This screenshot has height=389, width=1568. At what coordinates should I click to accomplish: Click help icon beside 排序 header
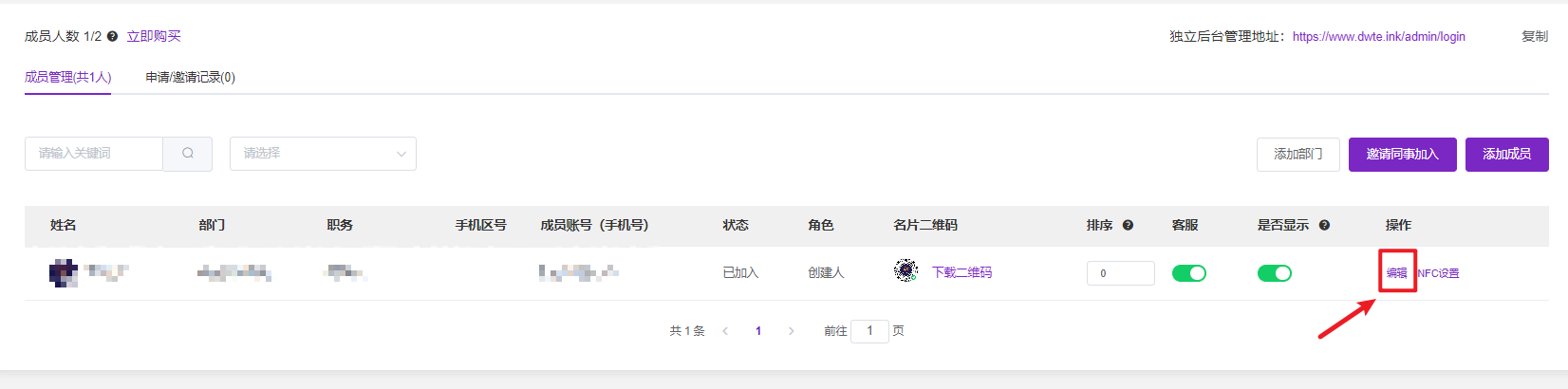point(1128,225)
